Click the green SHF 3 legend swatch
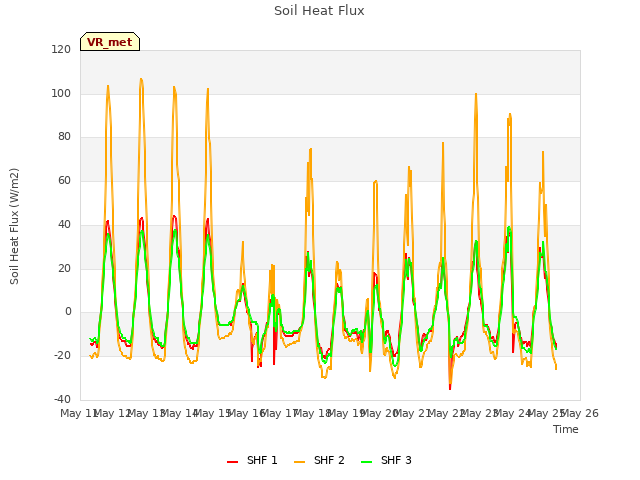The image size is (640, 480). pos(366,461)
